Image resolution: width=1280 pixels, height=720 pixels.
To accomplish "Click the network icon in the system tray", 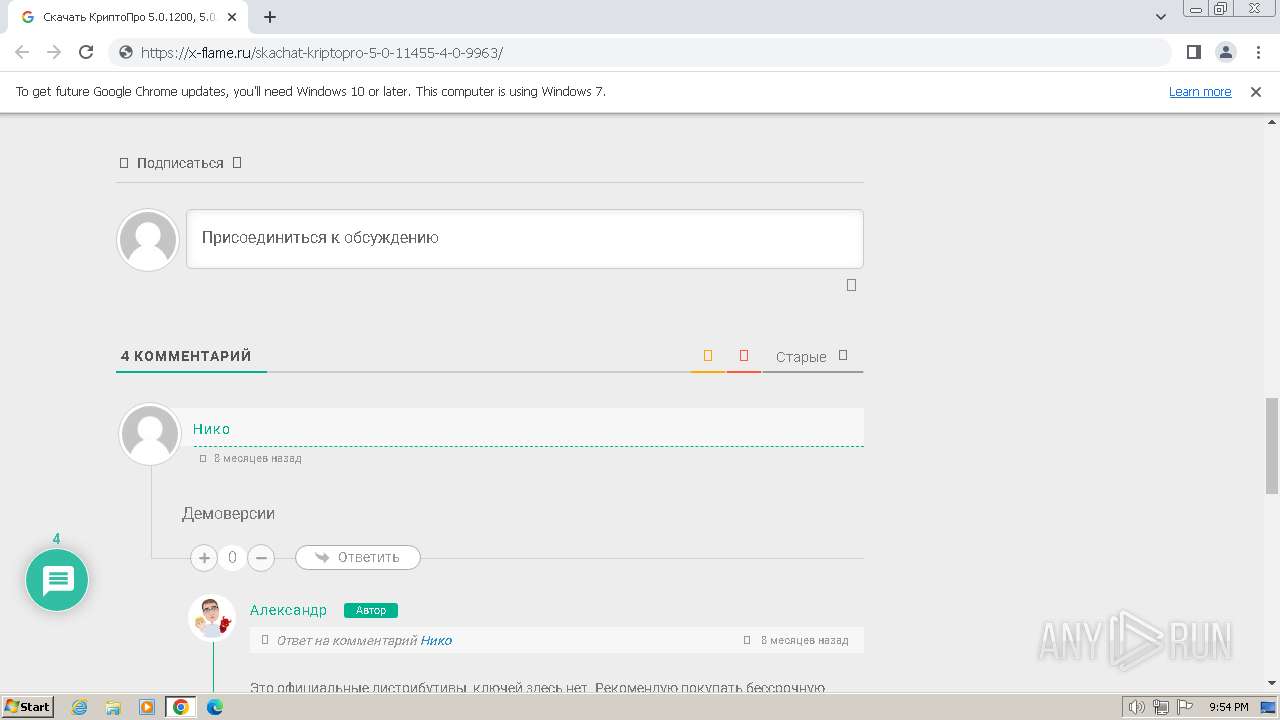I will pos(1161,707).
